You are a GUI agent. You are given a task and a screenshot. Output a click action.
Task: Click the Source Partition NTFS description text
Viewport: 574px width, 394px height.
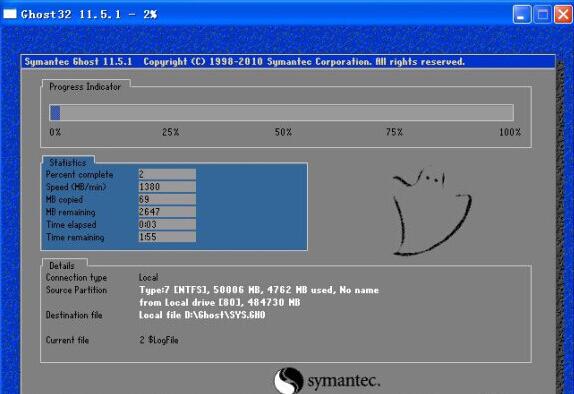(x=259, y=296)
